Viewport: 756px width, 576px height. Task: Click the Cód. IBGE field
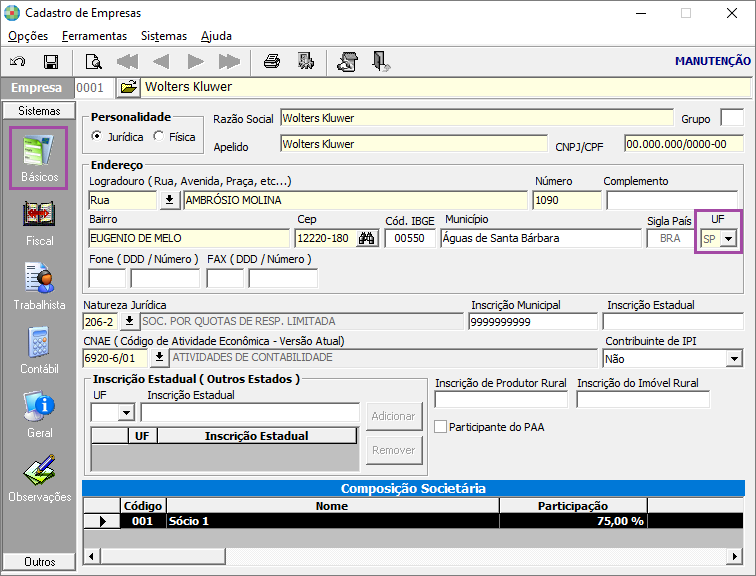pyautogui.click(x=410, y=238)
